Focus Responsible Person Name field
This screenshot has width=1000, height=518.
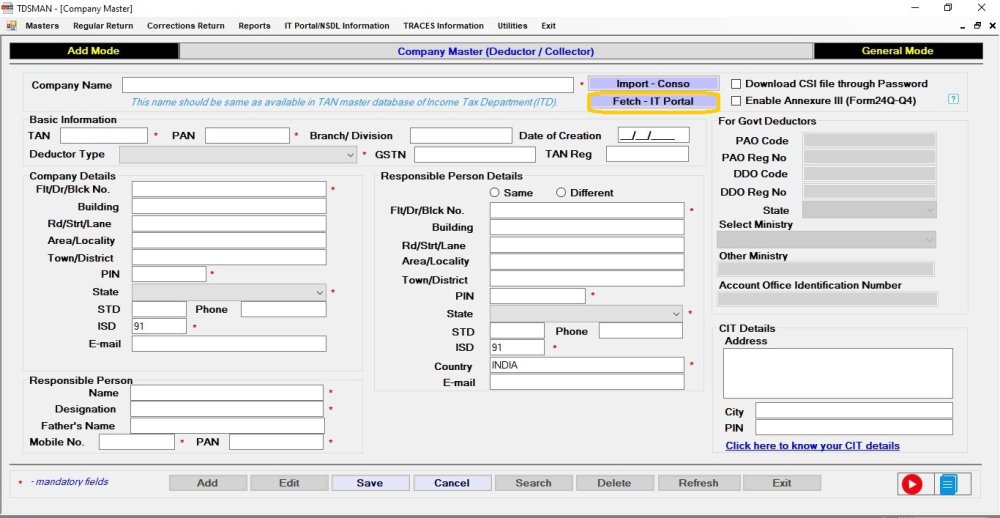(x=227, y=393)
